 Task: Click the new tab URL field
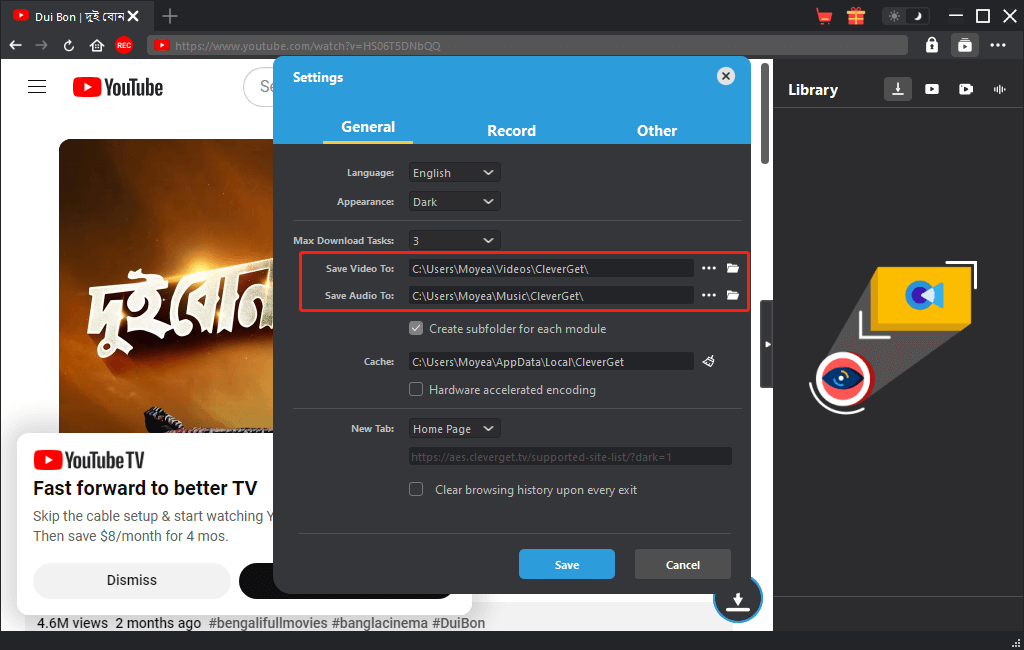tap(570, 457)
